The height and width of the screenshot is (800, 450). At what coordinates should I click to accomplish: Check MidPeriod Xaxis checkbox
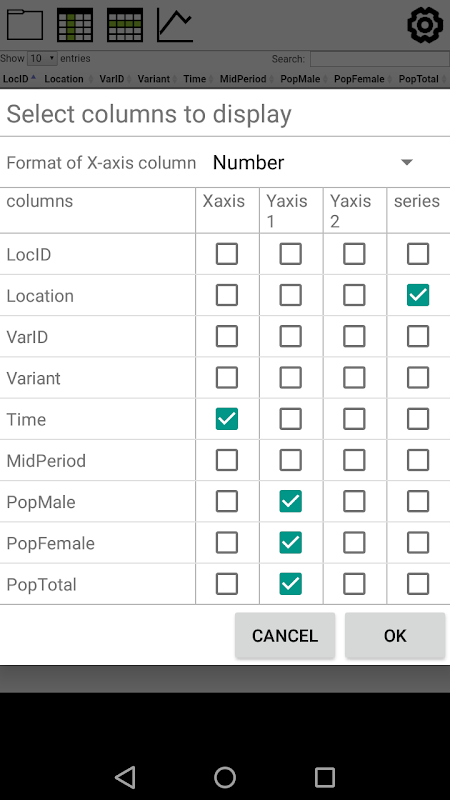(227, 460)
